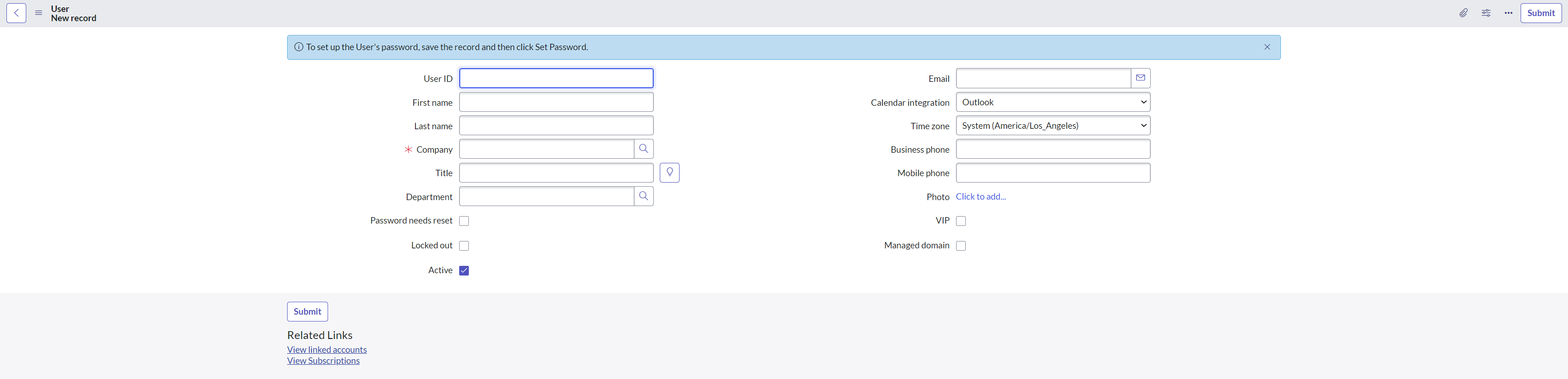Click the paperclip manage attachments icon

coord(1463,13)
